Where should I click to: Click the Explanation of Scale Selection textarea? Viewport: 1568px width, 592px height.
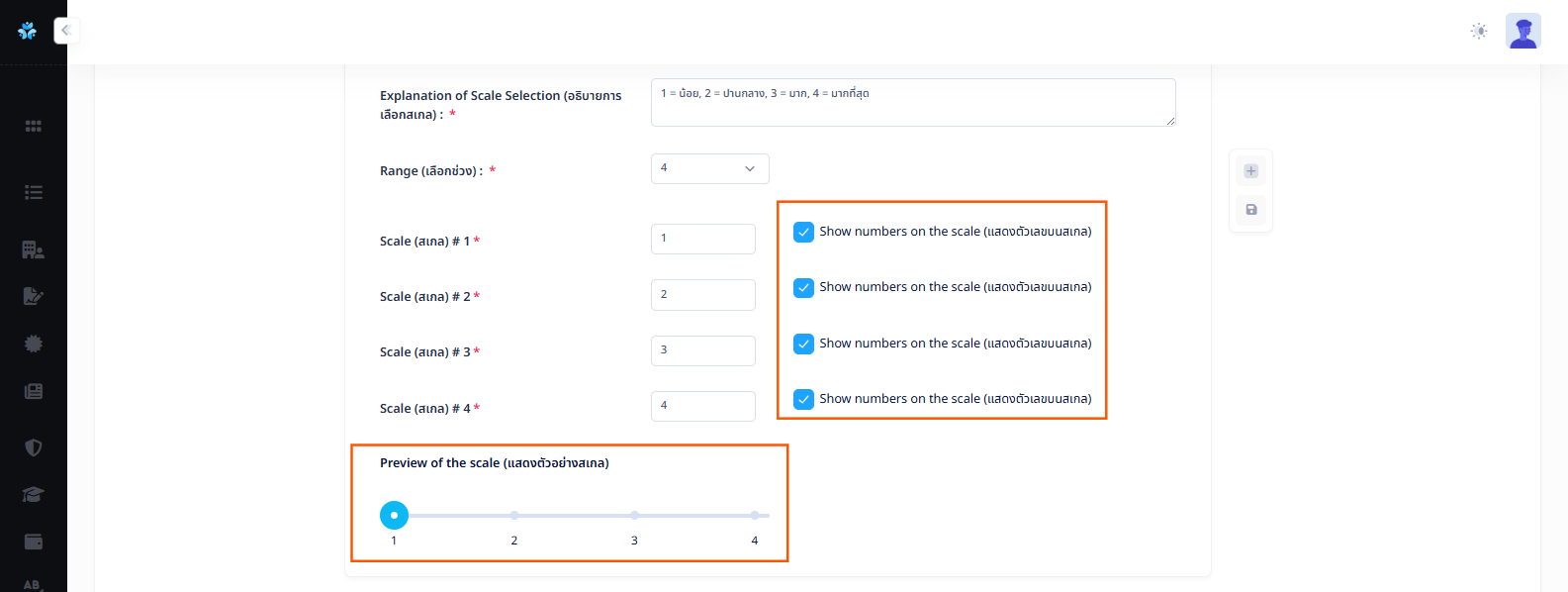pos(912,102)
